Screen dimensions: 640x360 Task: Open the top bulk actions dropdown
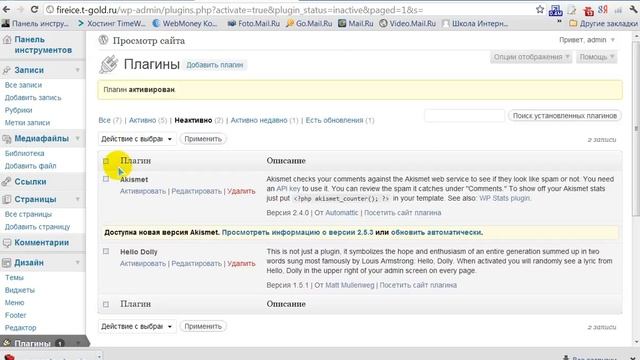(x=137, y=139)
